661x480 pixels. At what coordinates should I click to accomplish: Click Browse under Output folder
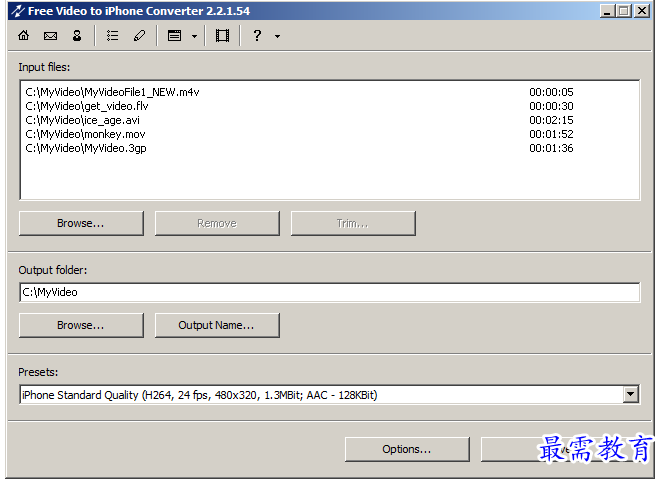point(81,325)
